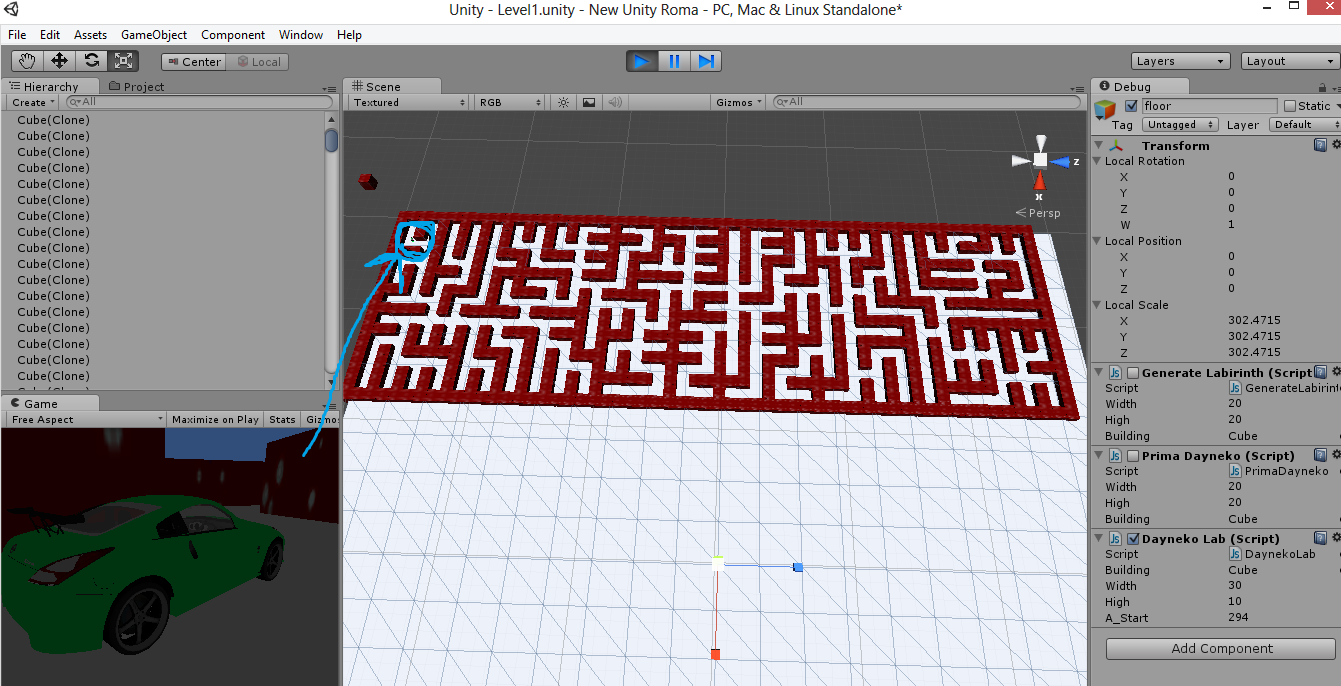The image size is (1341, 686).
Task: Select the Scale tool
Action: pos(123,61)
